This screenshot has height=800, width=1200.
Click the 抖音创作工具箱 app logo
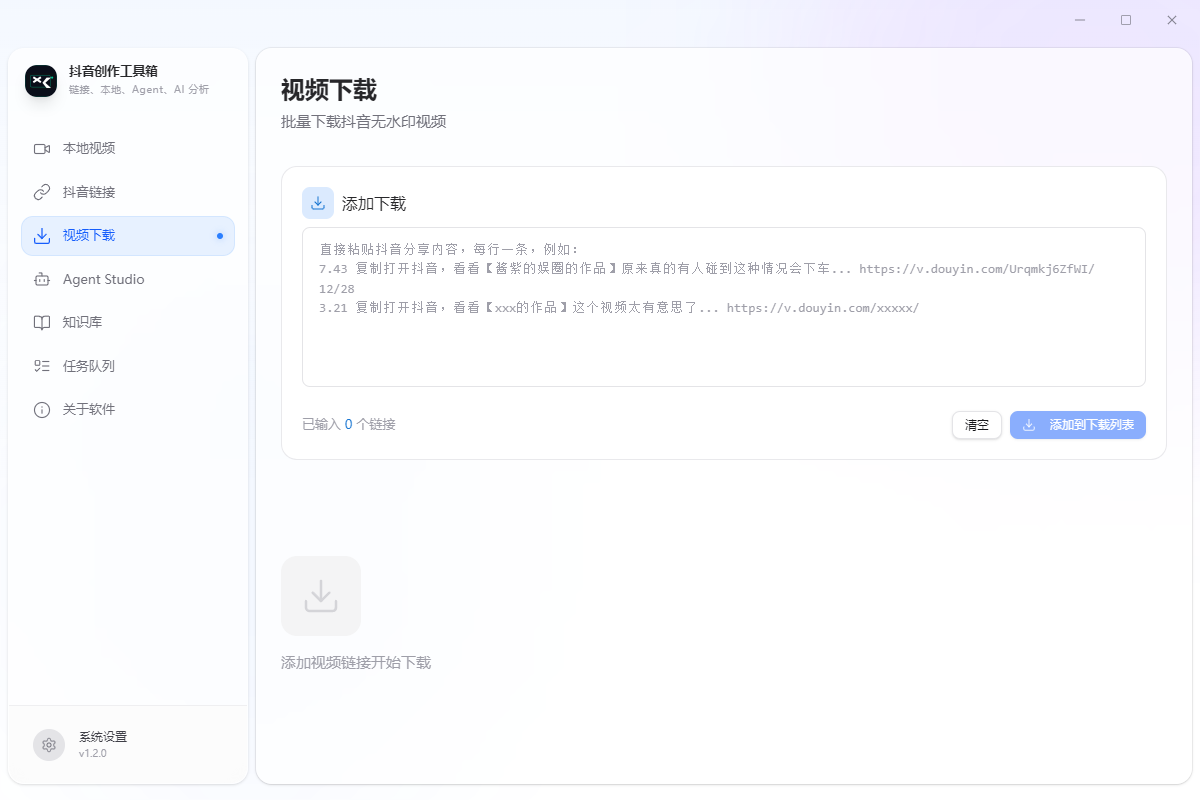coord(41,80)
